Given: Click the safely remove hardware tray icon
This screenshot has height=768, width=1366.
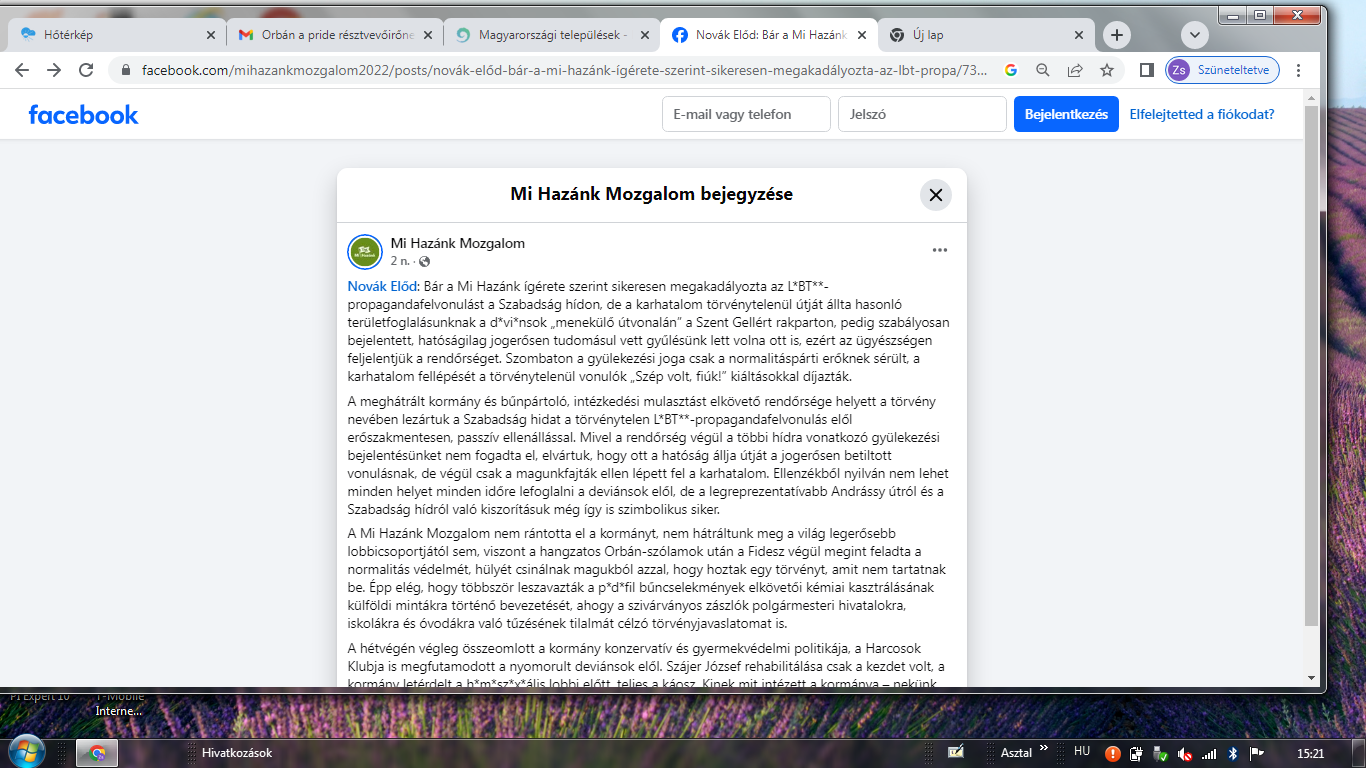Looking at the screenshot, I should 1161,754.
